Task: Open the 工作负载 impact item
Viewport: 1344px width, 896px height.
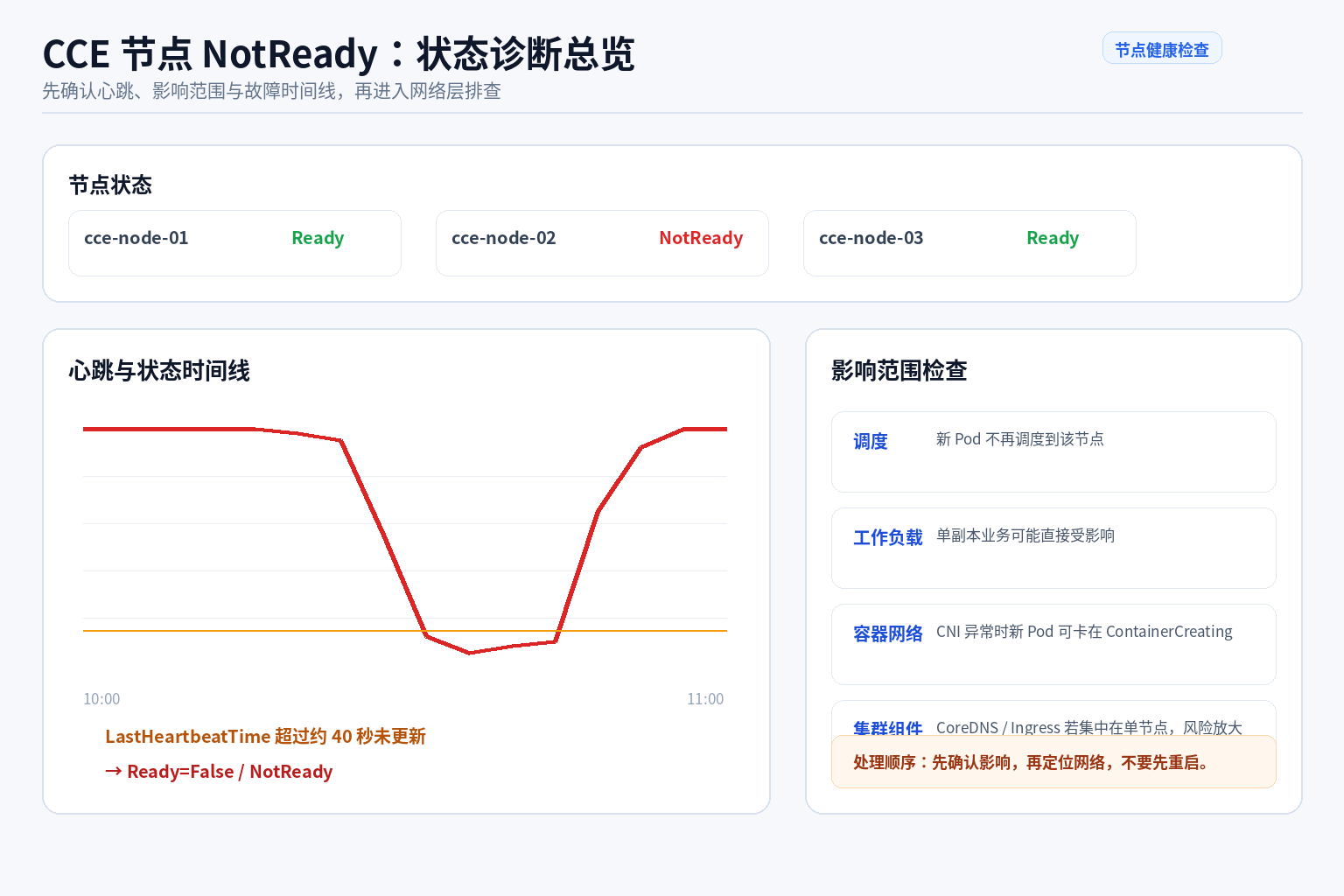Action: pyautogui.click(x=1053, y=548)
